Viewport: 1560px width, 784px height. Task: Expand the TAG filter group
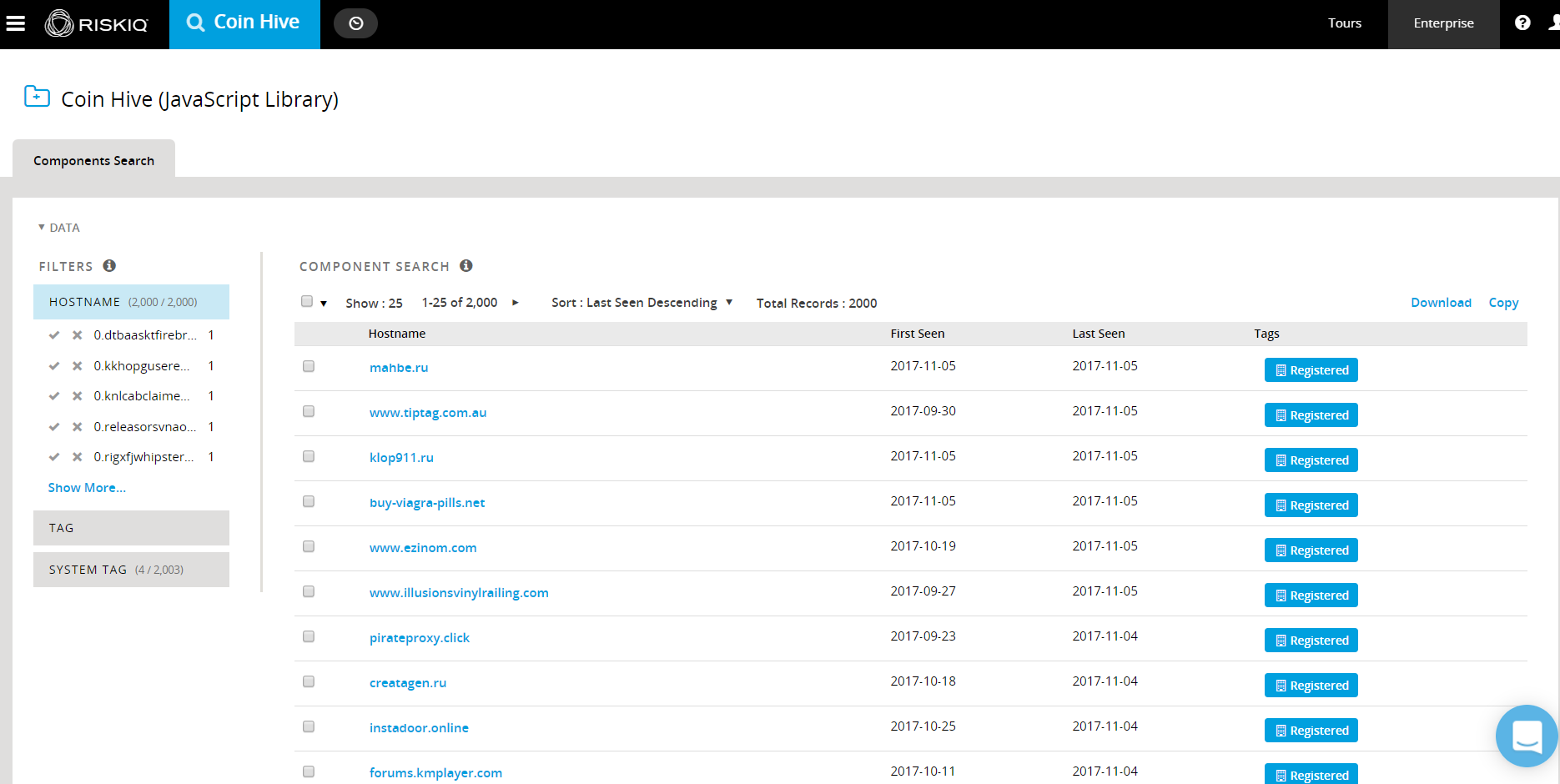[x=131, y=528]
